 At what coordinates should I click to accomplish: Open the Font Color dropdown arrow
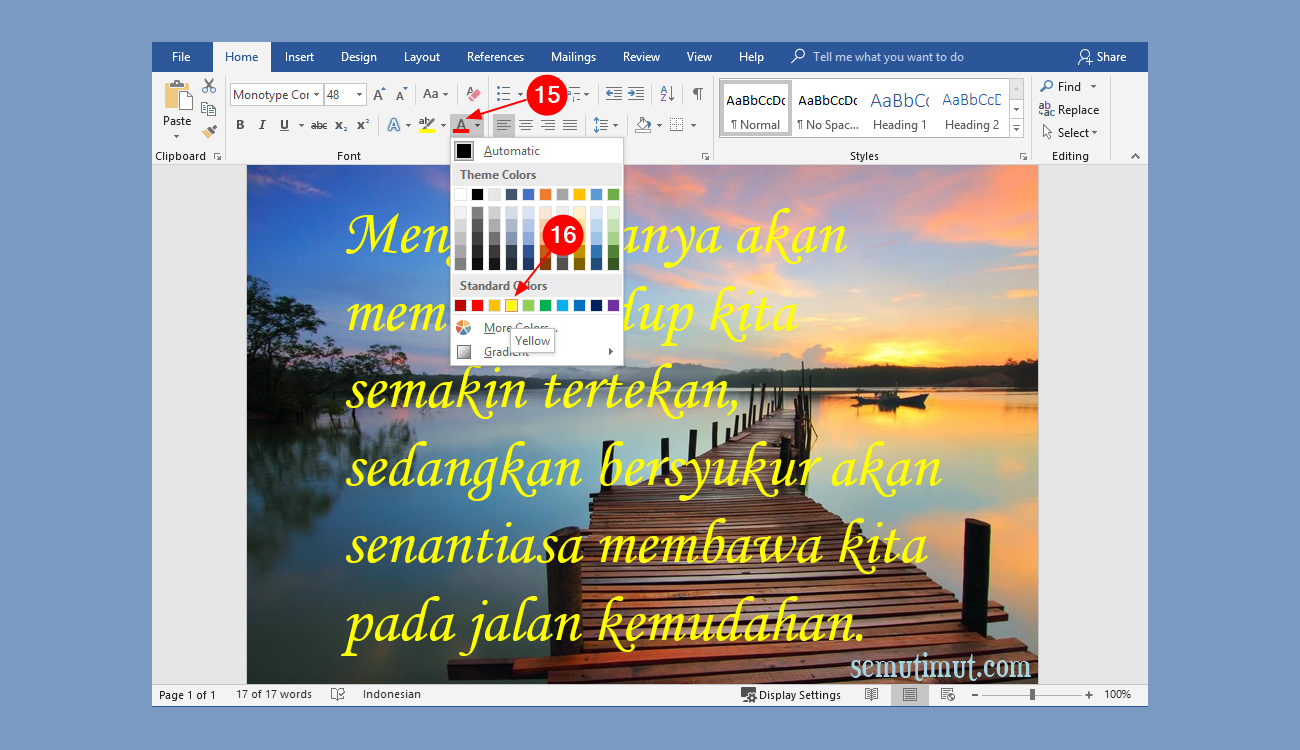[x=478, y=125]
